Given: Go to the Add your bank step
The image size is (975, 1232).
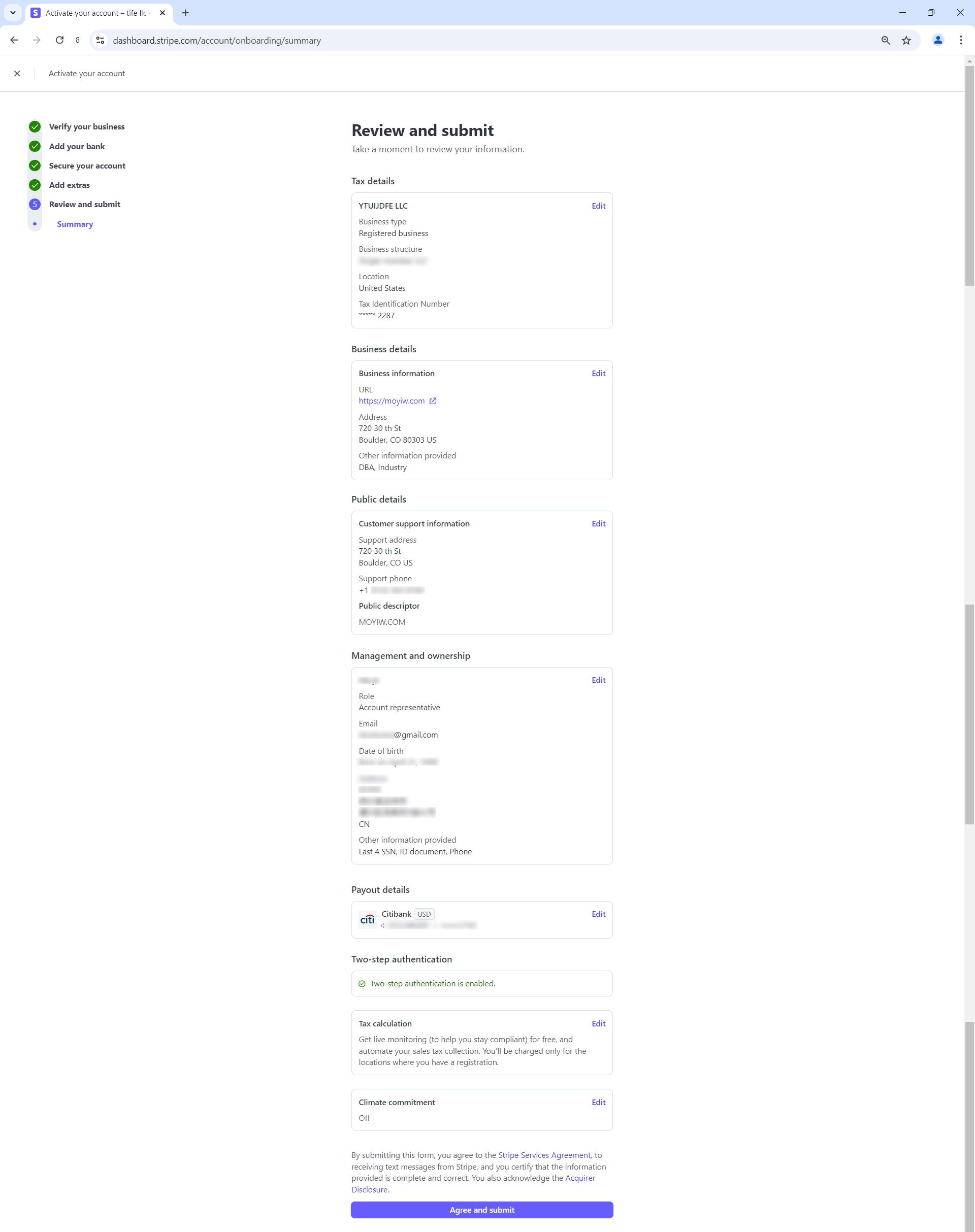Looking at the screenshot, I should [77, 146].
